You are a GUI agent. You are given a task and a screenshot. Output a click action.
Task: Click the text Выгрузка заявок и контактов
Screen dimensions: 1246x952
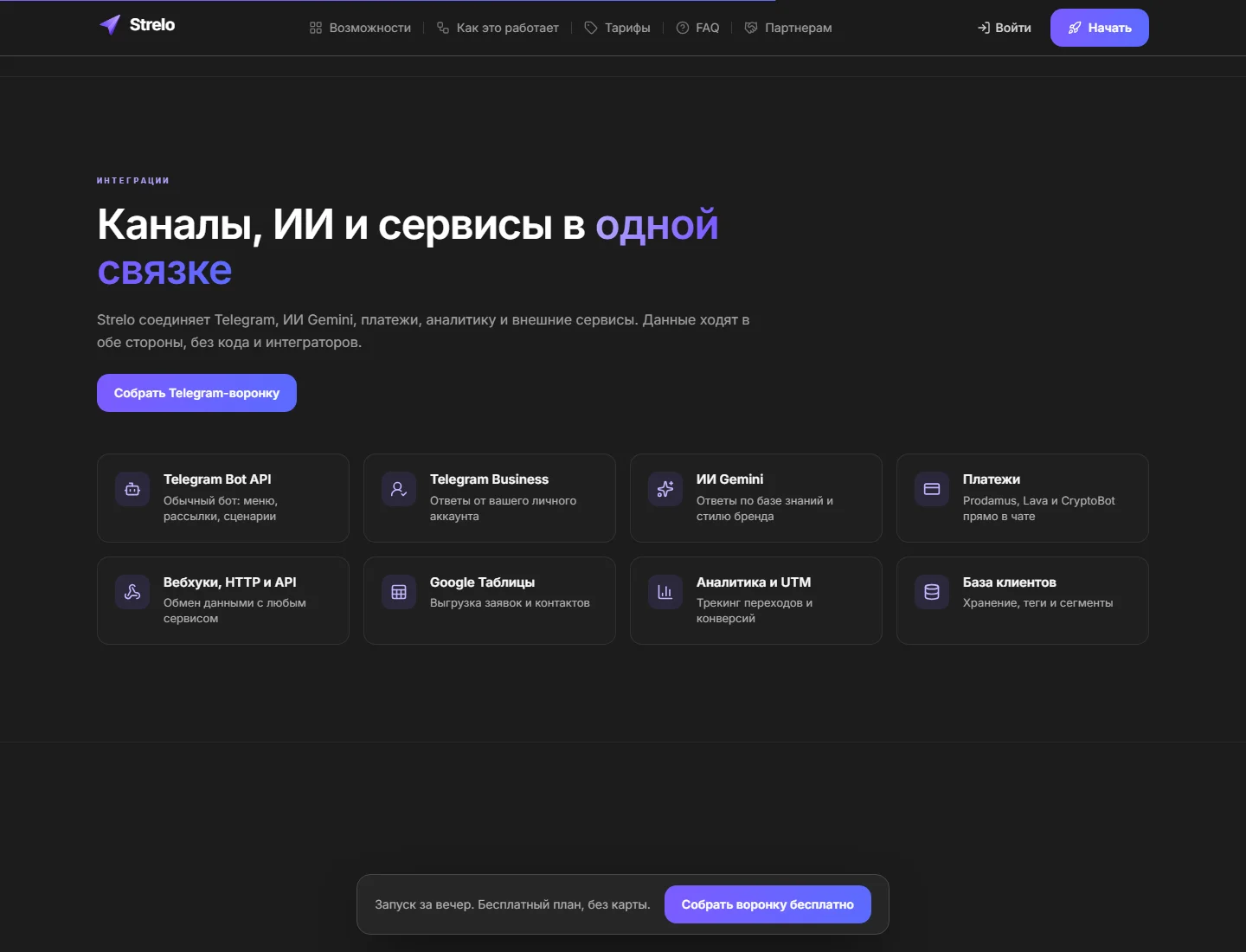(510, 603)
